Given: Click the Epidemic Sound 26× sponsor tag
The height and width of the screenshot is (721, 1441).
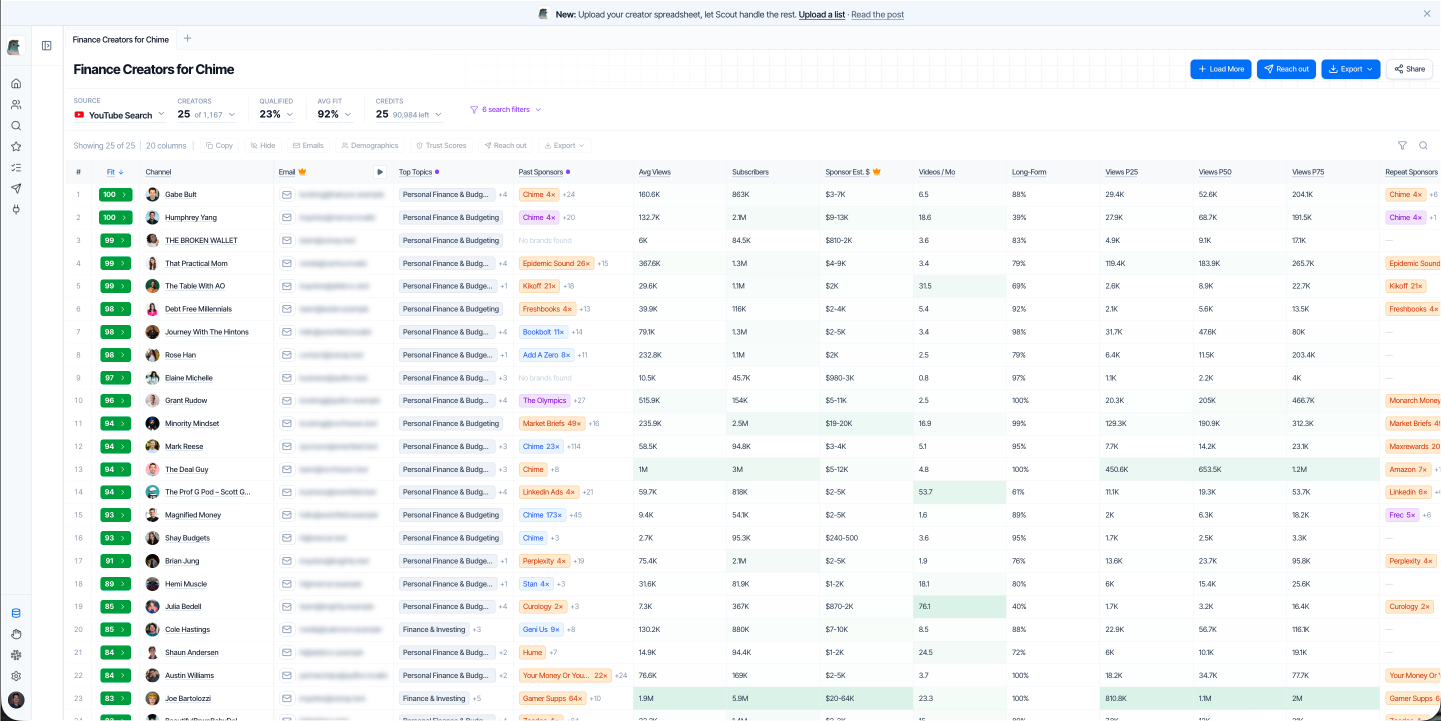Looking at the screenshot, I should pos(557,263).
